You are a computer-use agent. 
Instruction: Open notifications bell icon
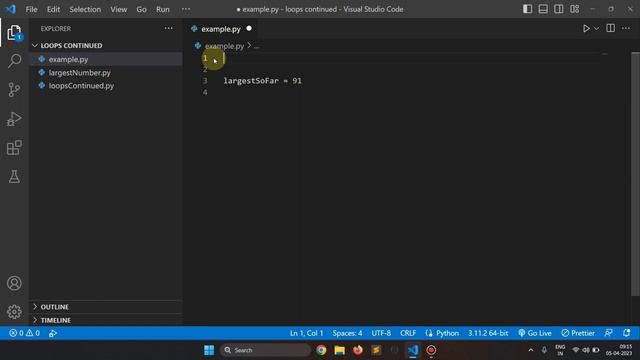click(x=627, y=333)
